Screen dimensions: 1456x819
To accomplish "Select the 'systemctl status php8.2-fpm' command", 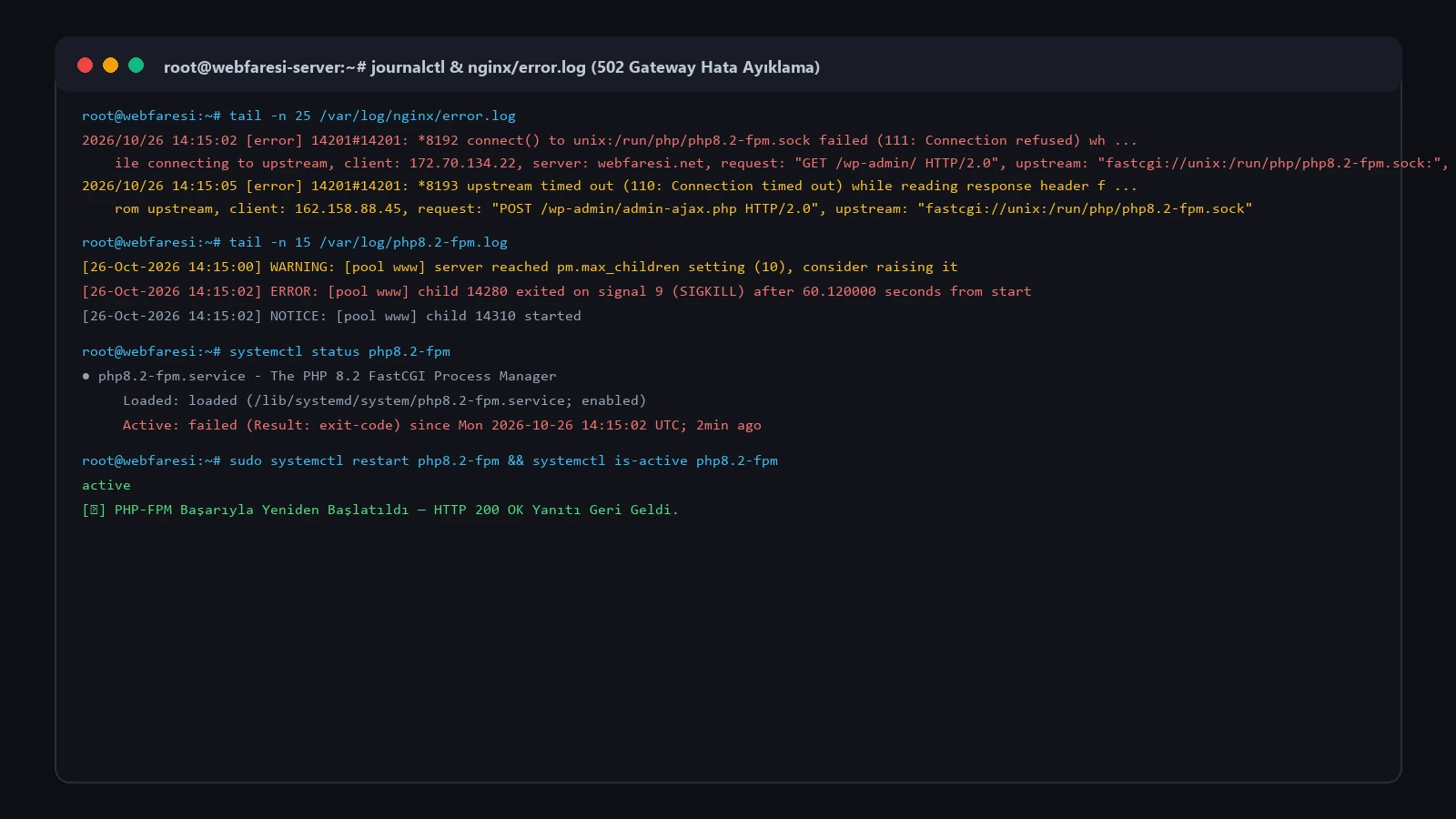I will click(x=339, y=352).
